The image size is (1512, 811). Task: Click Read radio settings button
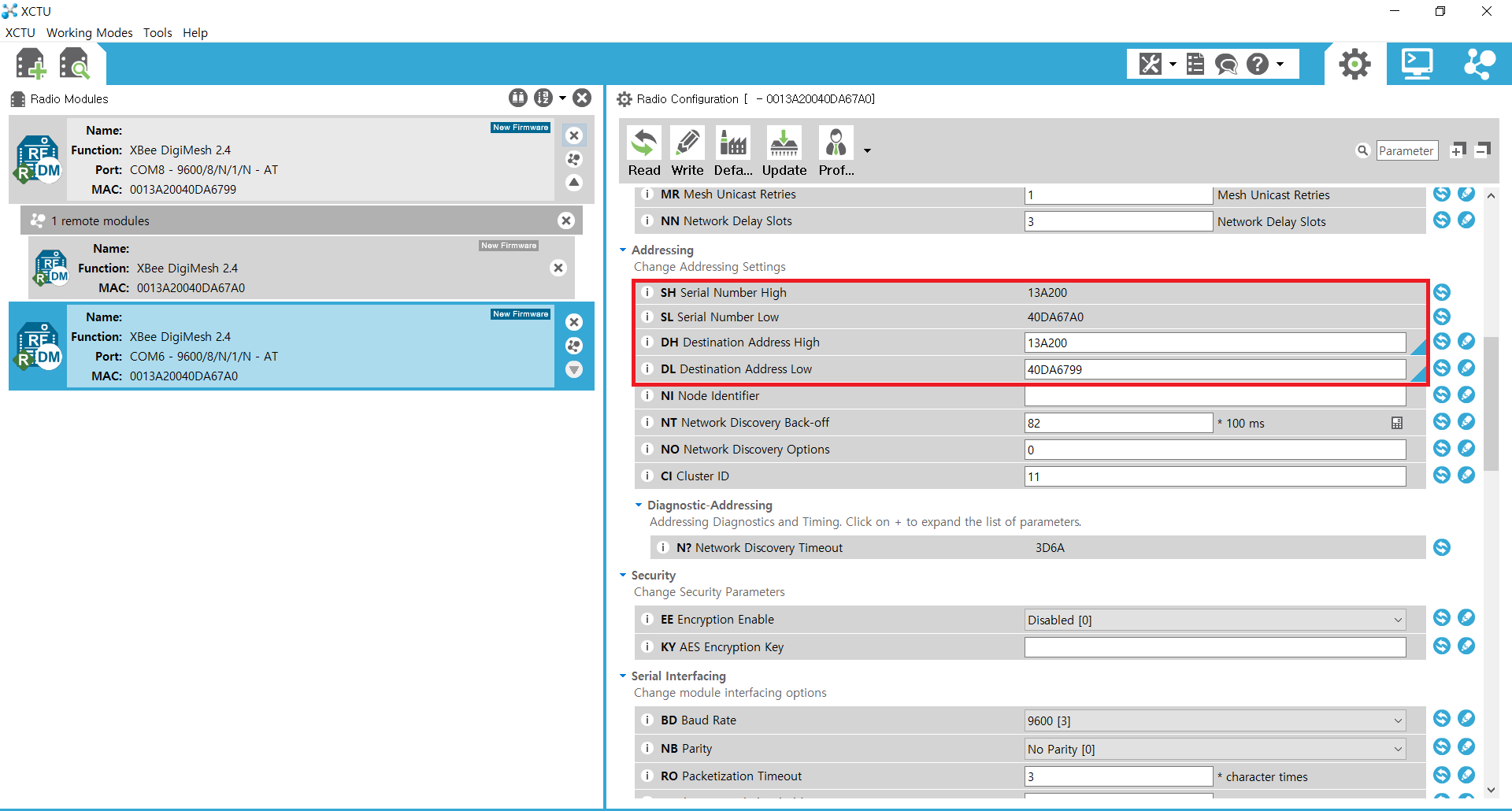click(644, 152)
